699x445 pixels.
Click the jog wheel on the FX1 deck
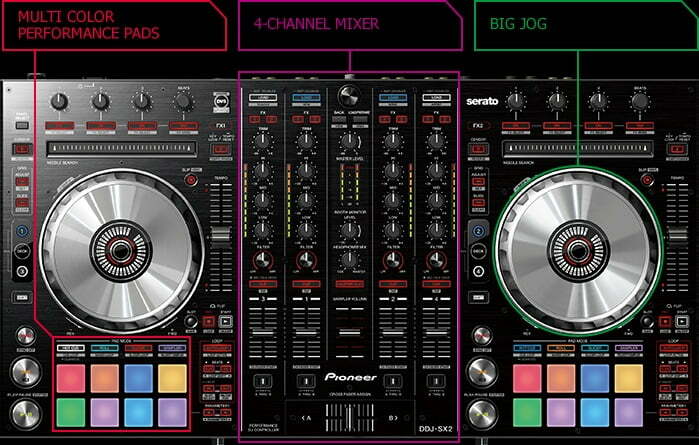pyautogui.click(x=121, y=251)
